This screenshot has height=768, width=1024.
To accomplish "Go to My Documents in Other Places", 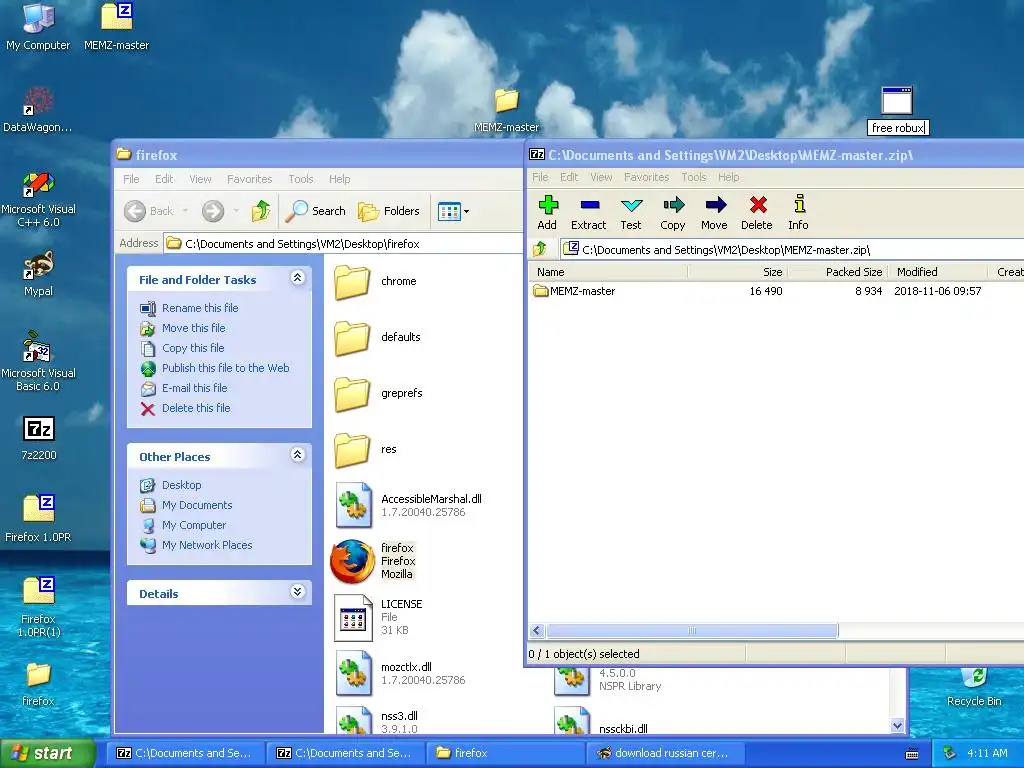I will tap(197, 505).
